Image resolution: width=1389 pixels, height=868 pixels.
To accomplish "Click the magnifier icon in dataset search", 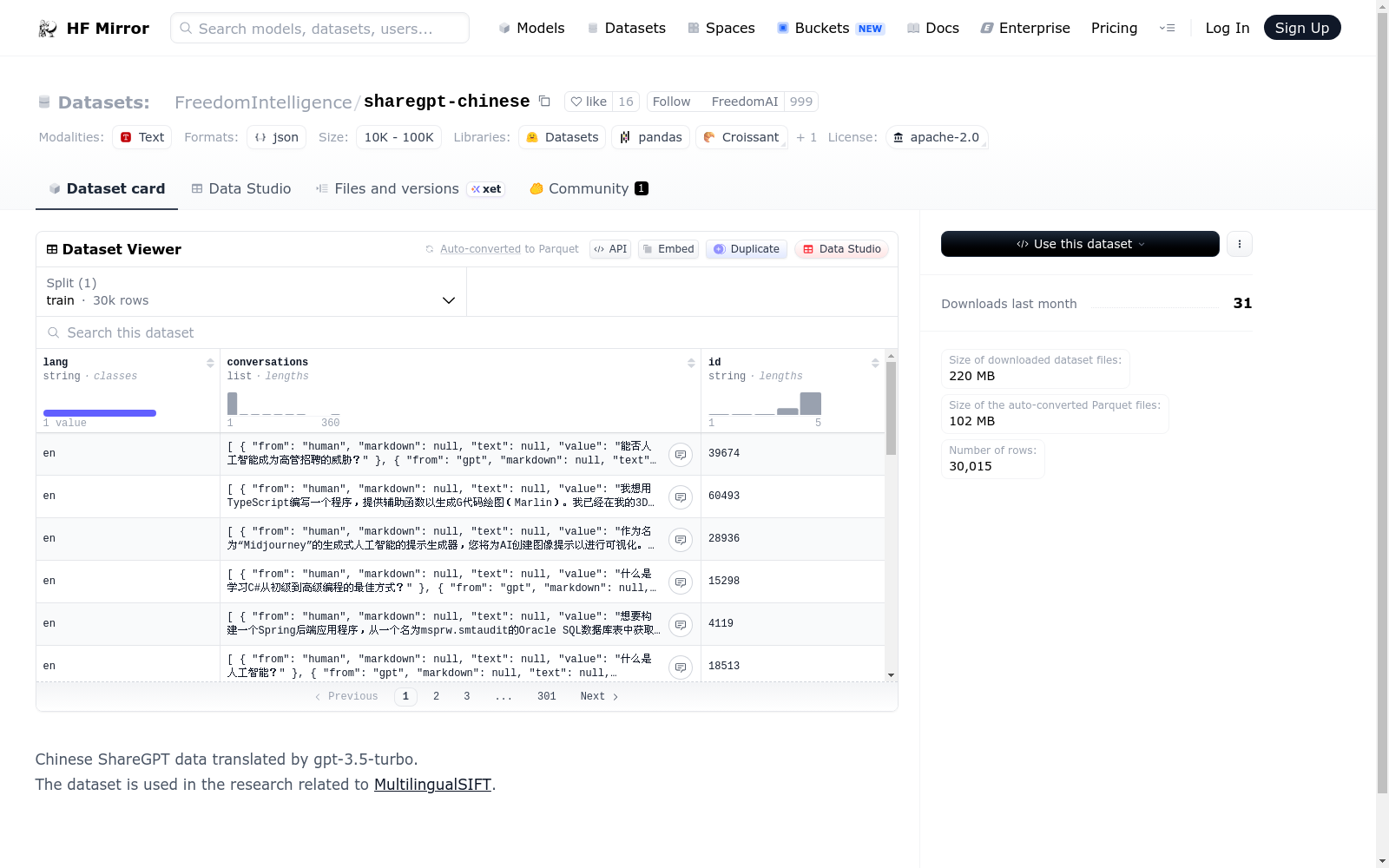I will (x=54, y=332).
